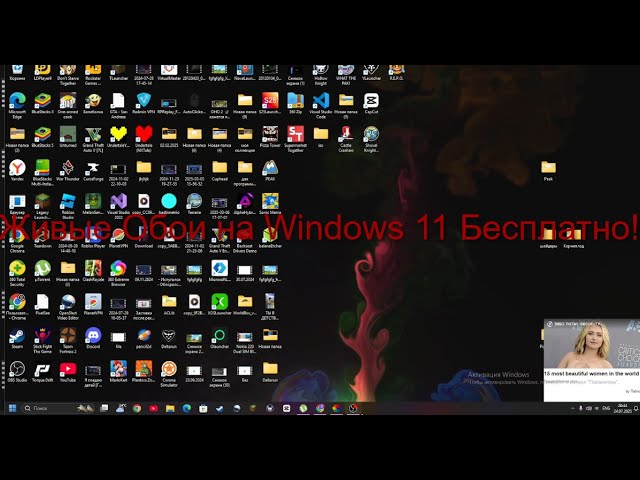This screenshot has height=480, width=640.
Task: Select red heart Undertale icon
Action: [x=144, y=139]
